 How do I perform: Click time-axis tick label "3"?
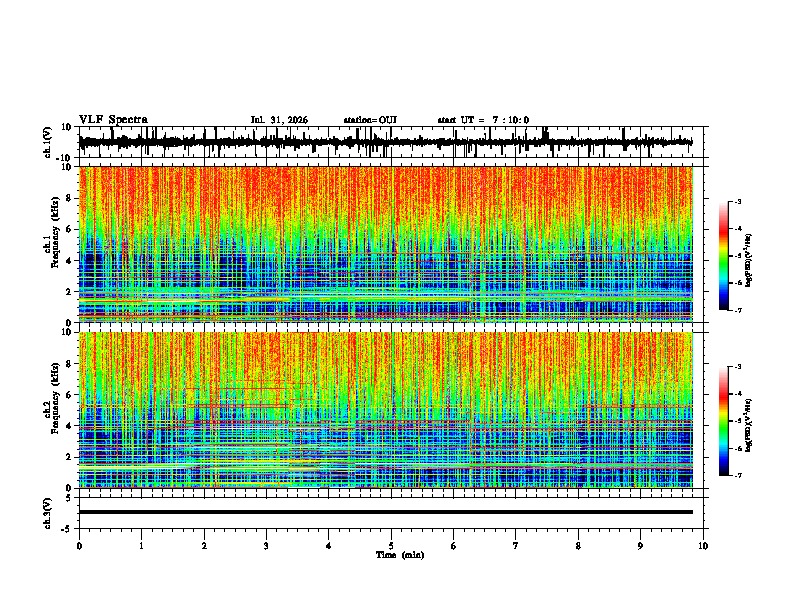[x=266, y=546]
